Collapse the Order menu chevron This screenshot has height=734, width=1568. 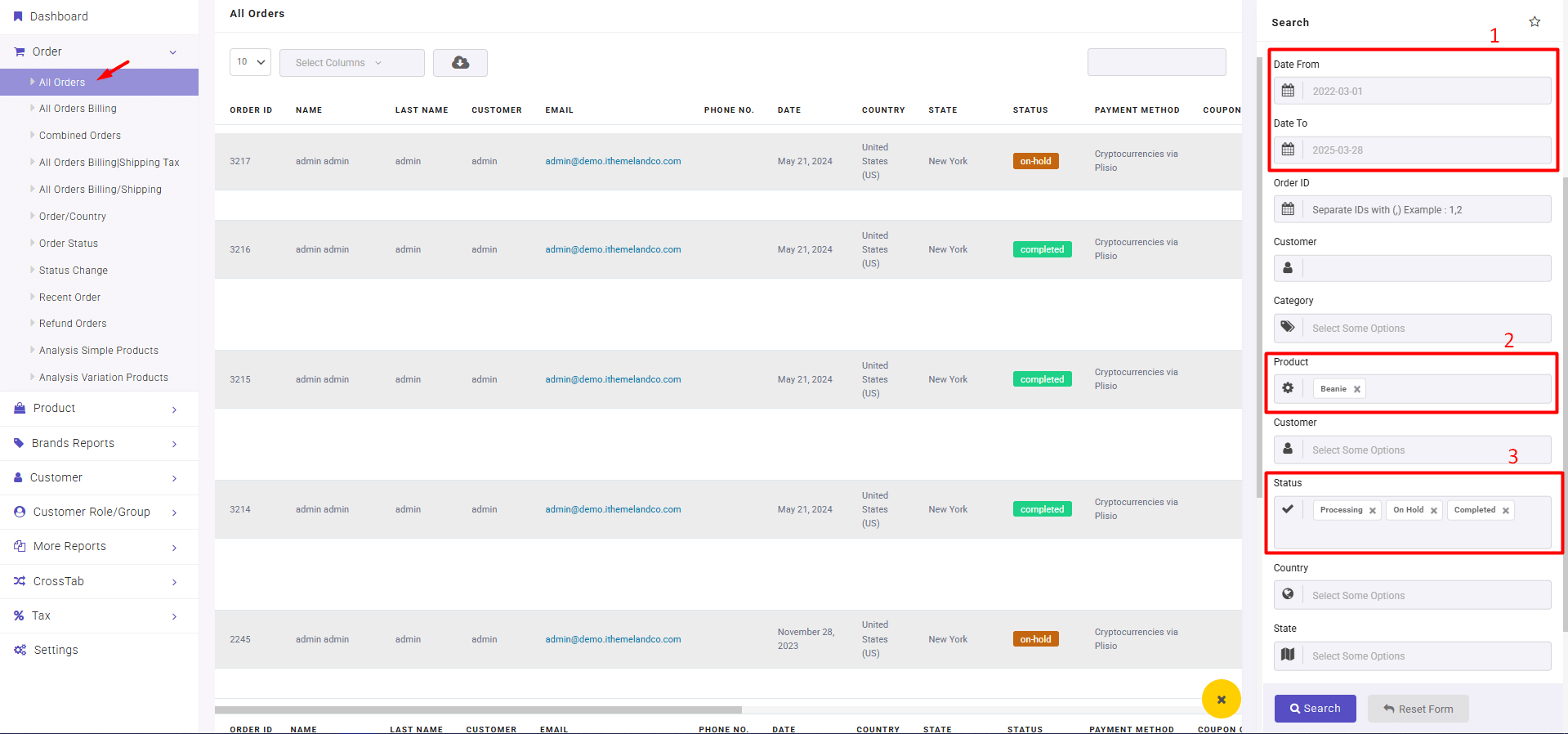pos(173,52)
